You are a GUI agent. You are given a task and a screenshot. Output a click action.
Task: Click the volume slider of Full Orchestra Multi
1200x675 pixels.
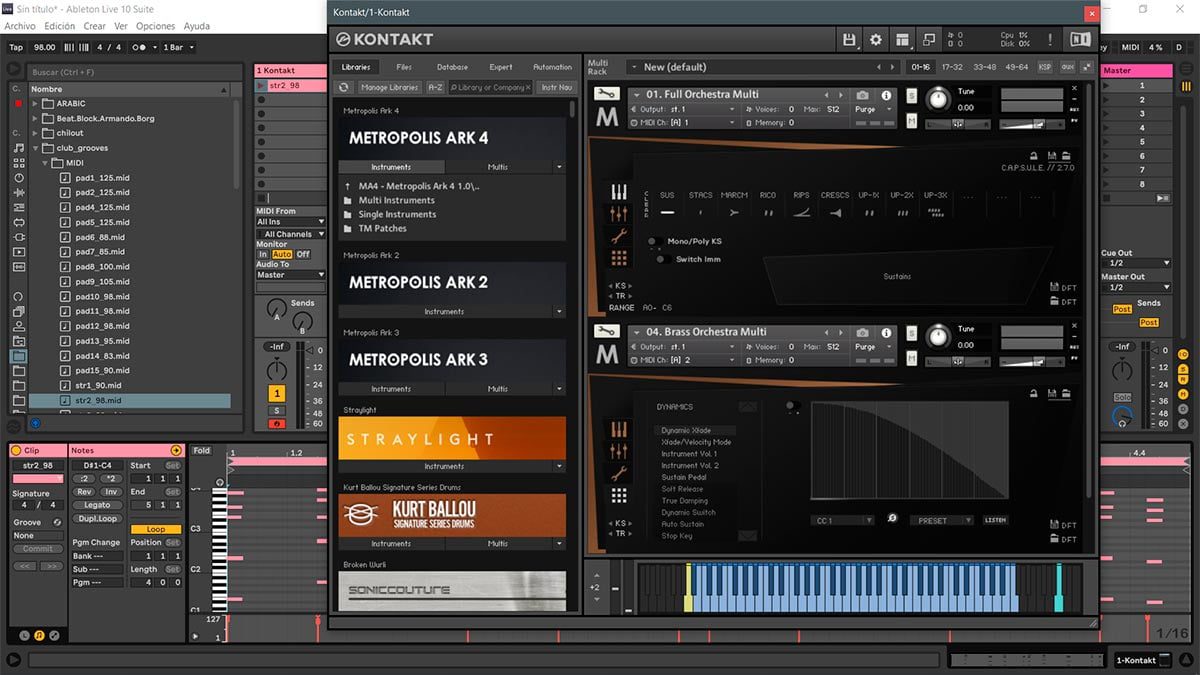1033,124
